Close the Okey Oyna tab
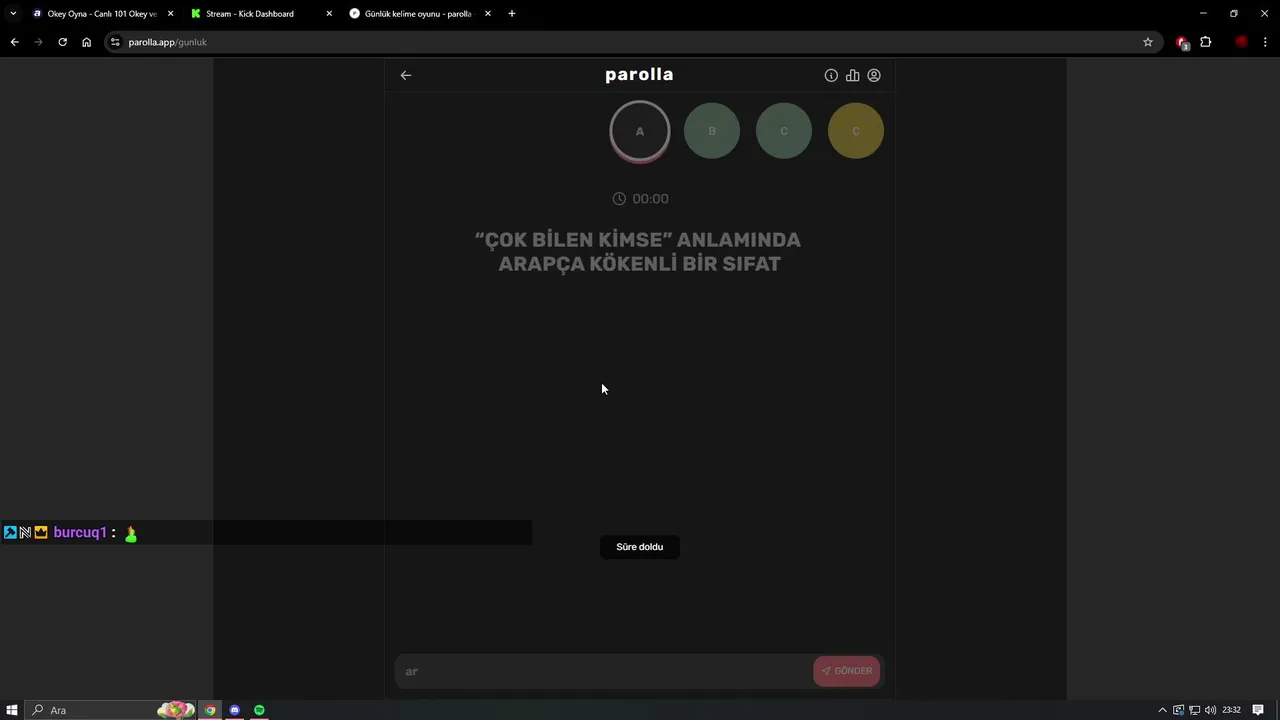The width and height of the screenshot is (1280, 720). point(170,14)
